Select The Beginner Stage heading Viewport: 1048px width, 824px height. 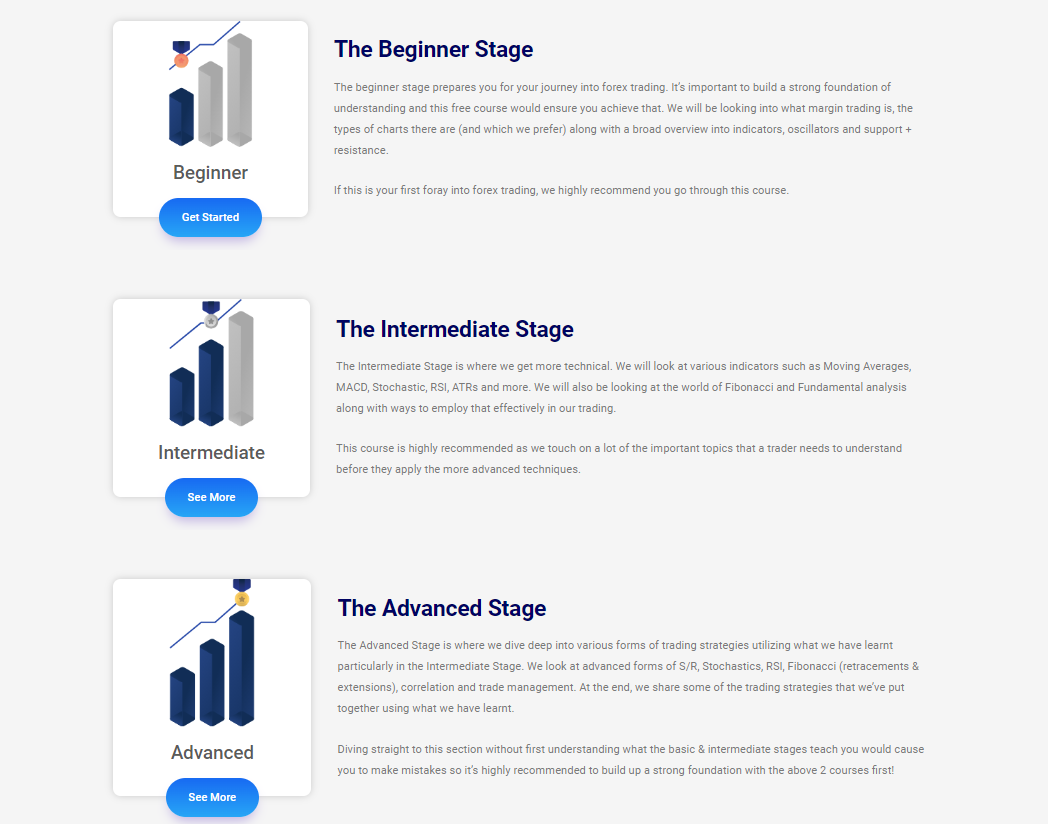click(433, 49)
